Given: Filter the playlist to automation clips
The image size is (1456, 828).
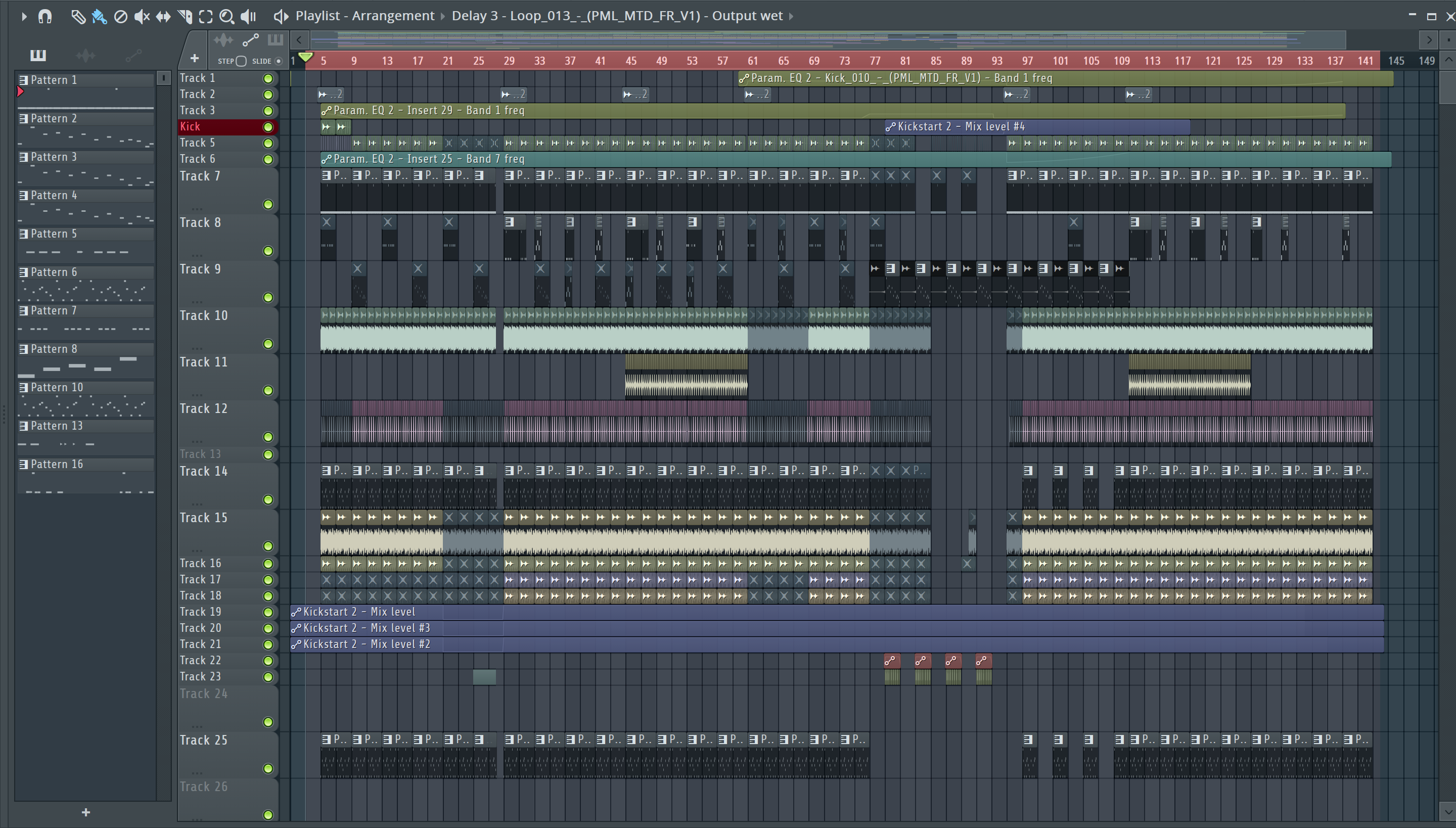Looking at the screenshot, I should pyautogui.click(x=251, y=40).
